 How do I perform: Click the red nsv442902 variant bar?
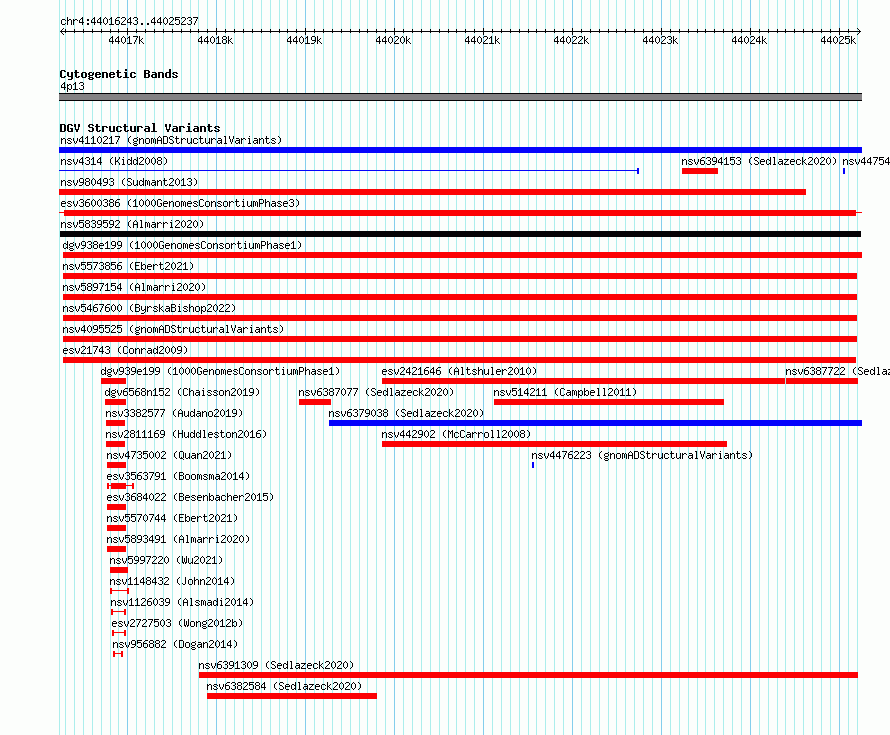(554, 444)
